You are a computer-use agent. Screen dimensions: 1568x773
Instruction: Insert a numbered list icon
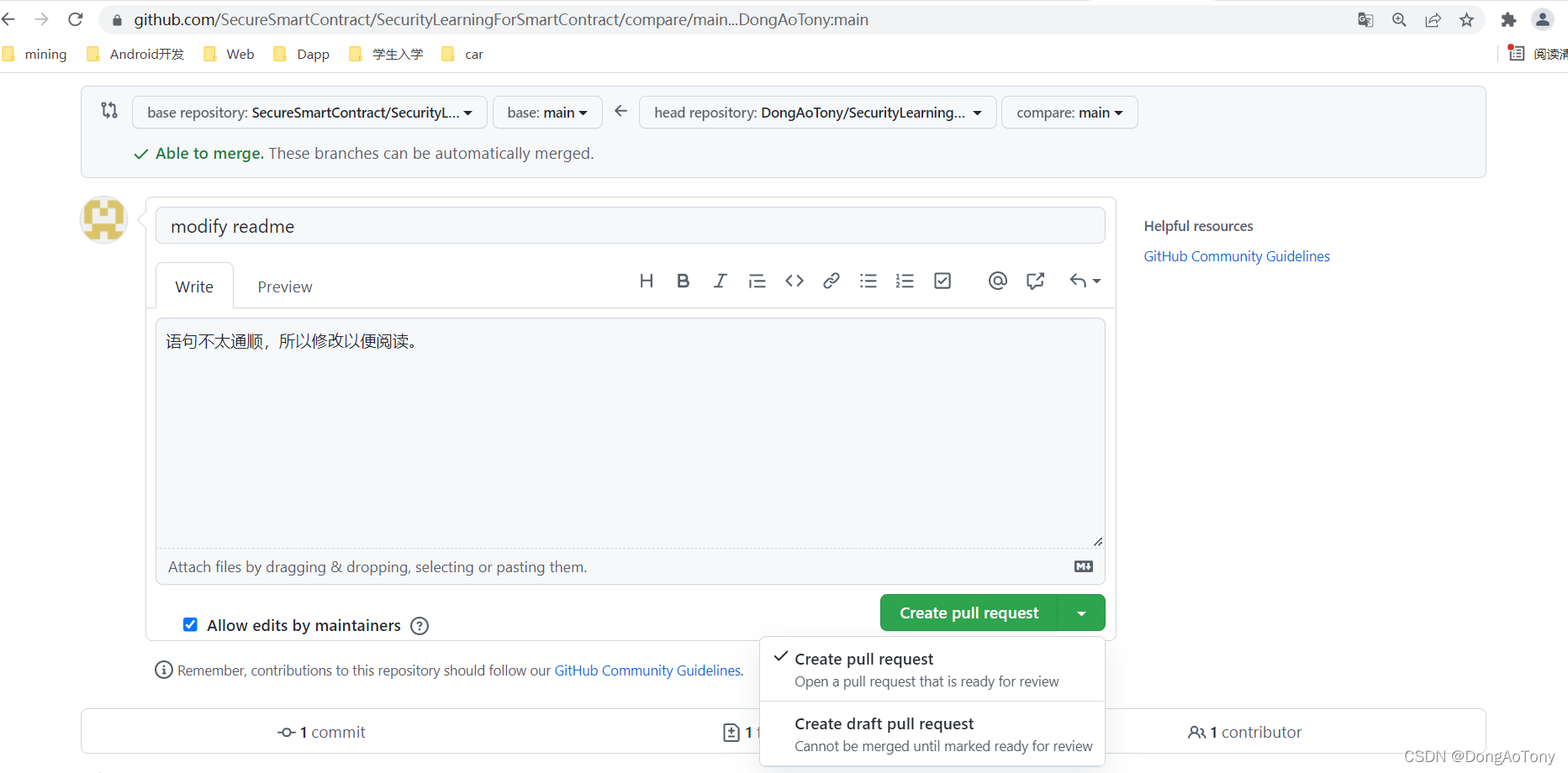[x=905, y=281]
